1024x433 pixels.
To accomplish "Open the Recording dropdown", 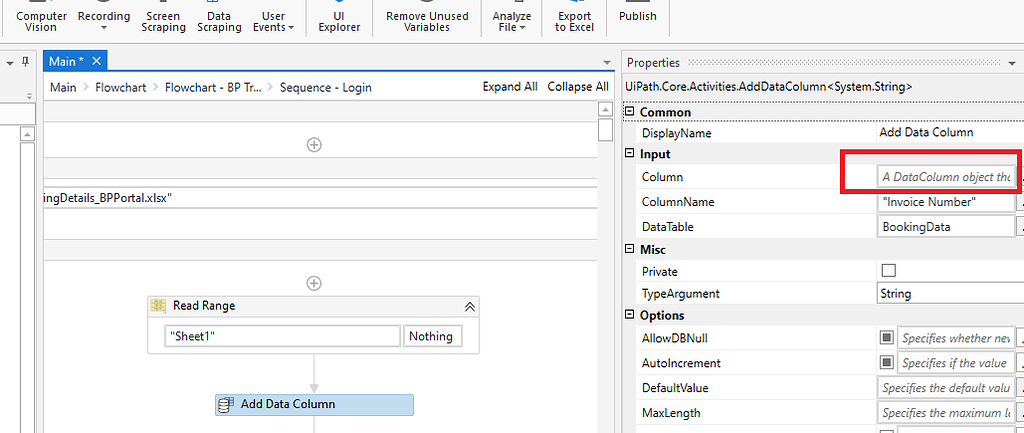I will pos(104,21).
